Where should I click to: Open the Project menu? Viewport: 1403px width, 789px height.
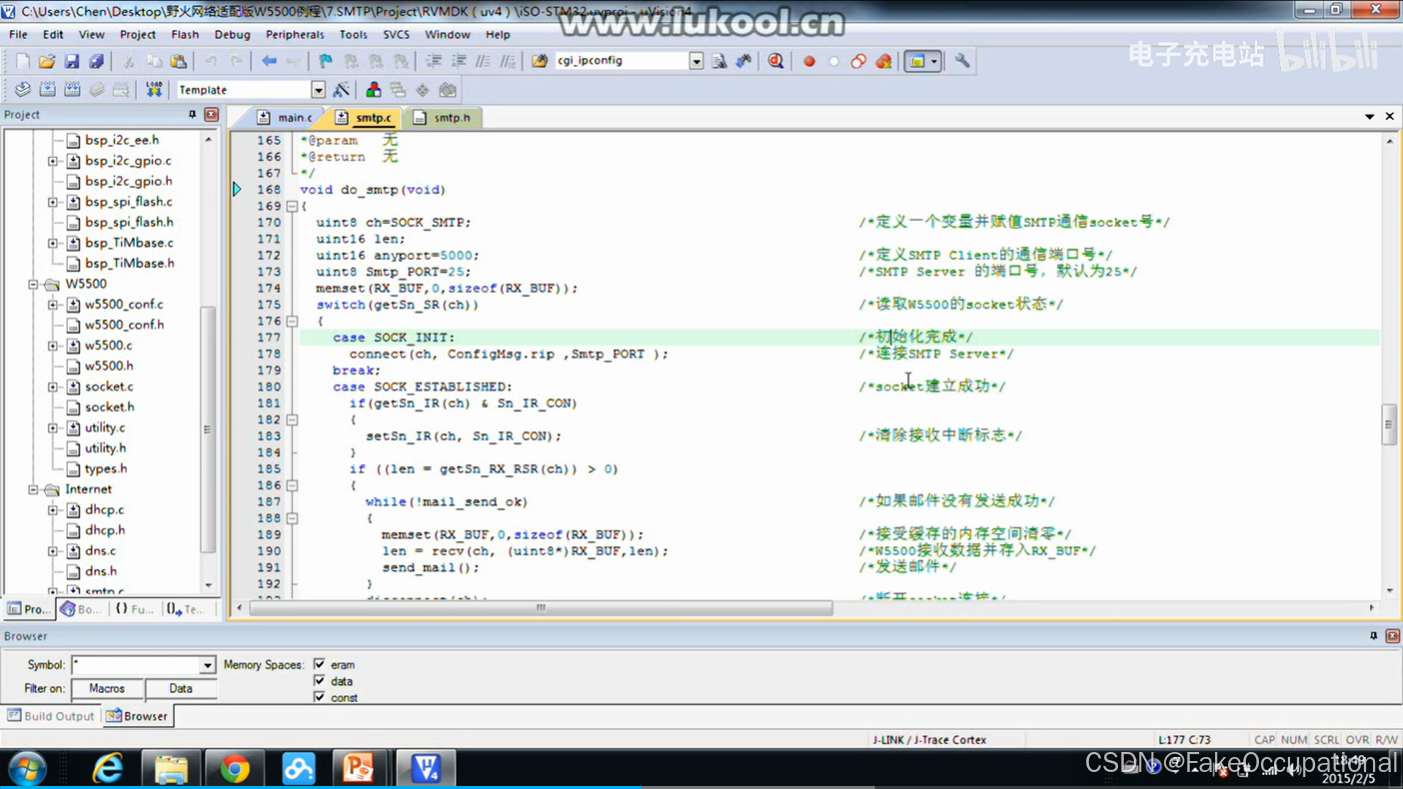point(137,34)
